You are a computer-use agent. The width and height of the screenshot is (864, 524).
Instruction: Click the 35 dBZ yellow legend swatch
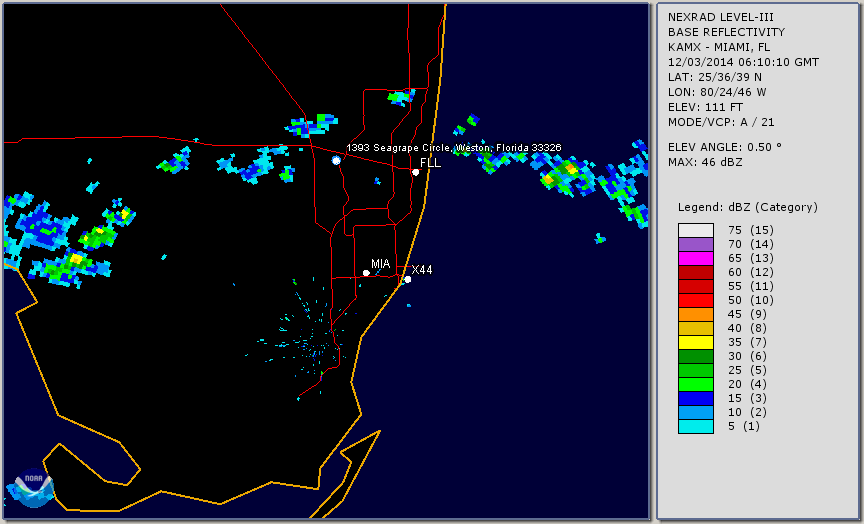click(x=696, y=342)
